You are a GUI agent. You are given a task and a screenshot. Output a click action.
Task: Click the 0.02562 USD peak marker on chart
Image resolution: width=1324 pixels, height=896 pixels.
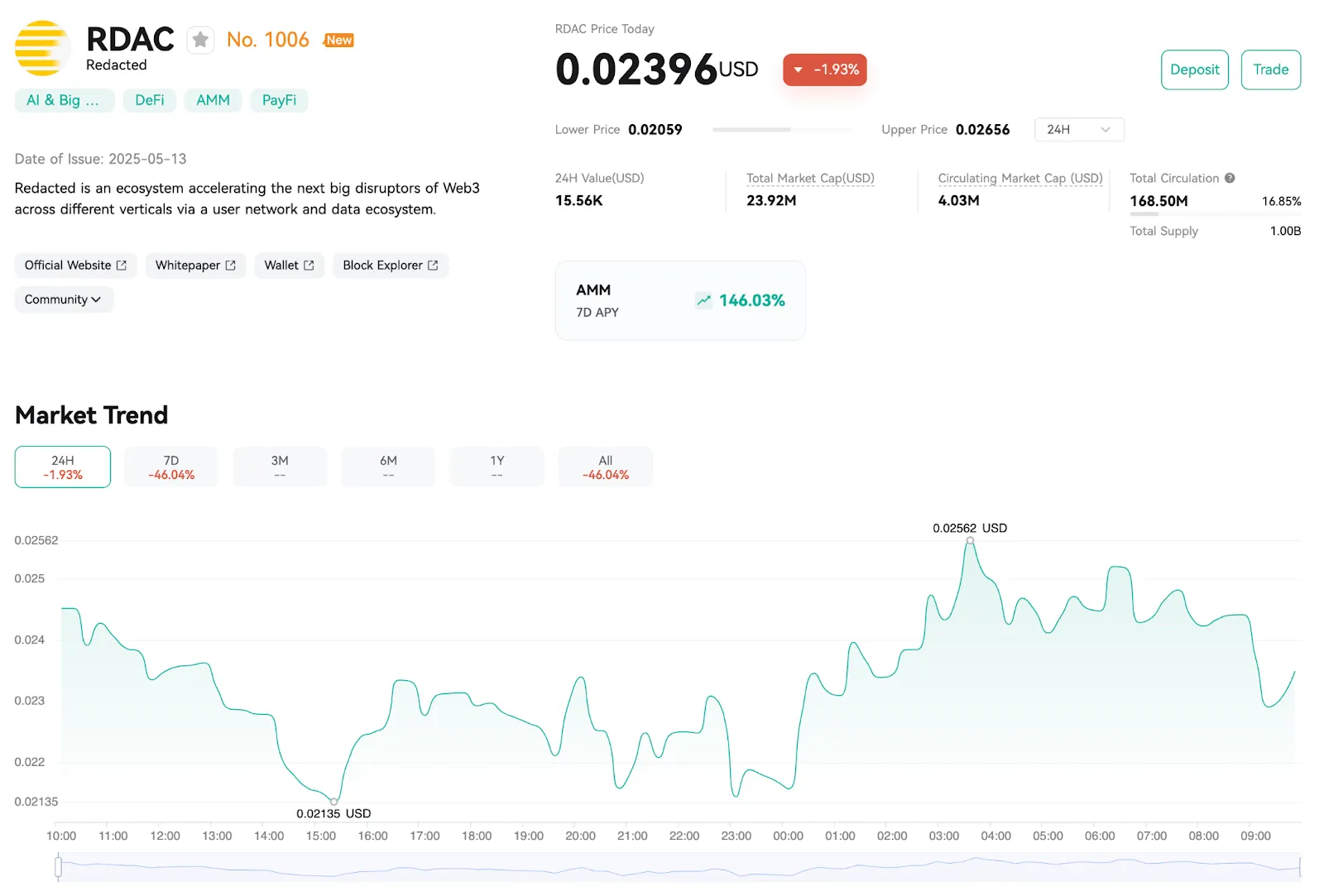point(970,540)
